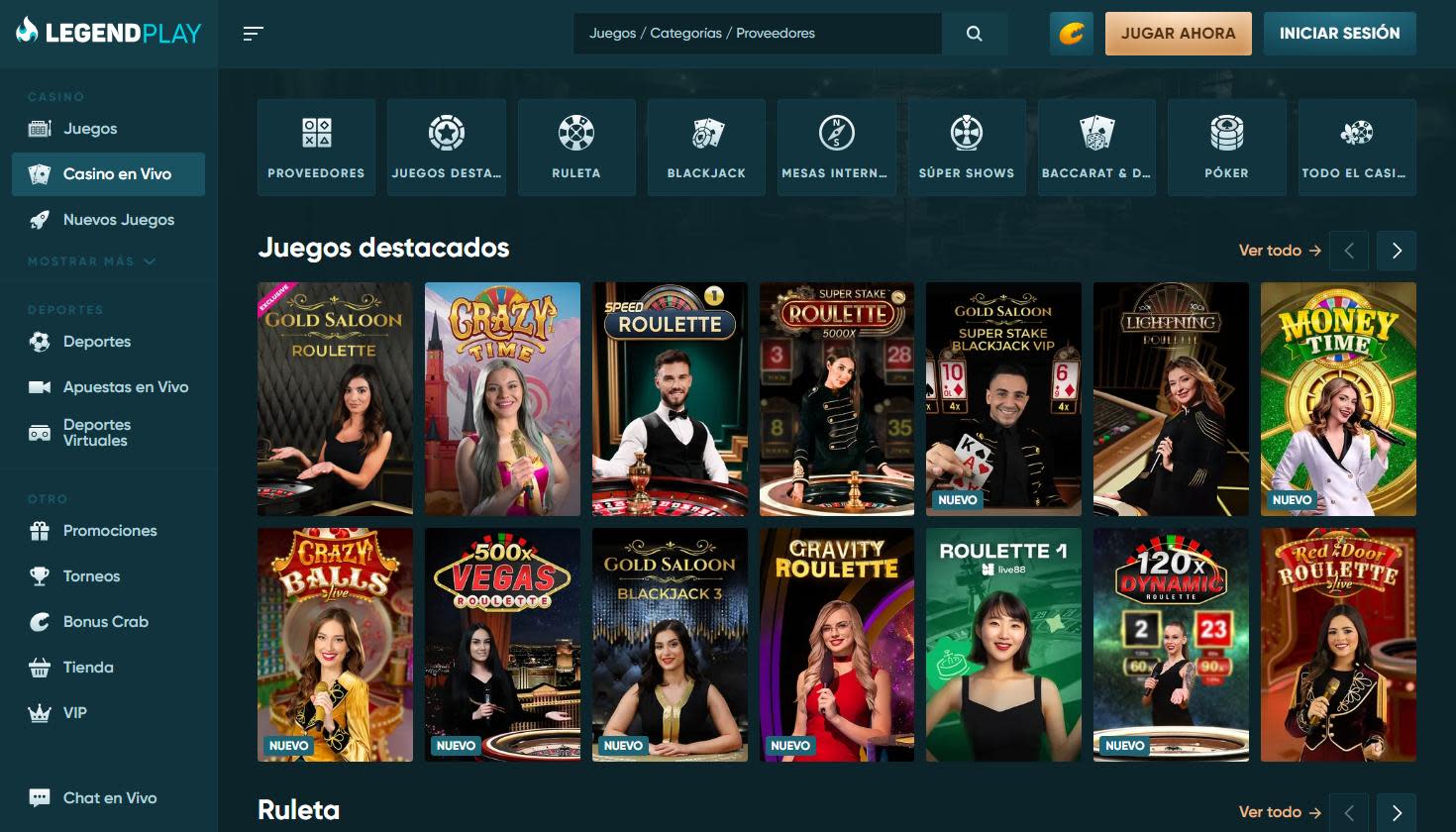The width and height of the screenshot is (1456, 832).
Task: Click the Promociones gift icon
Action: pyautogui.click(x=40, y=531)
